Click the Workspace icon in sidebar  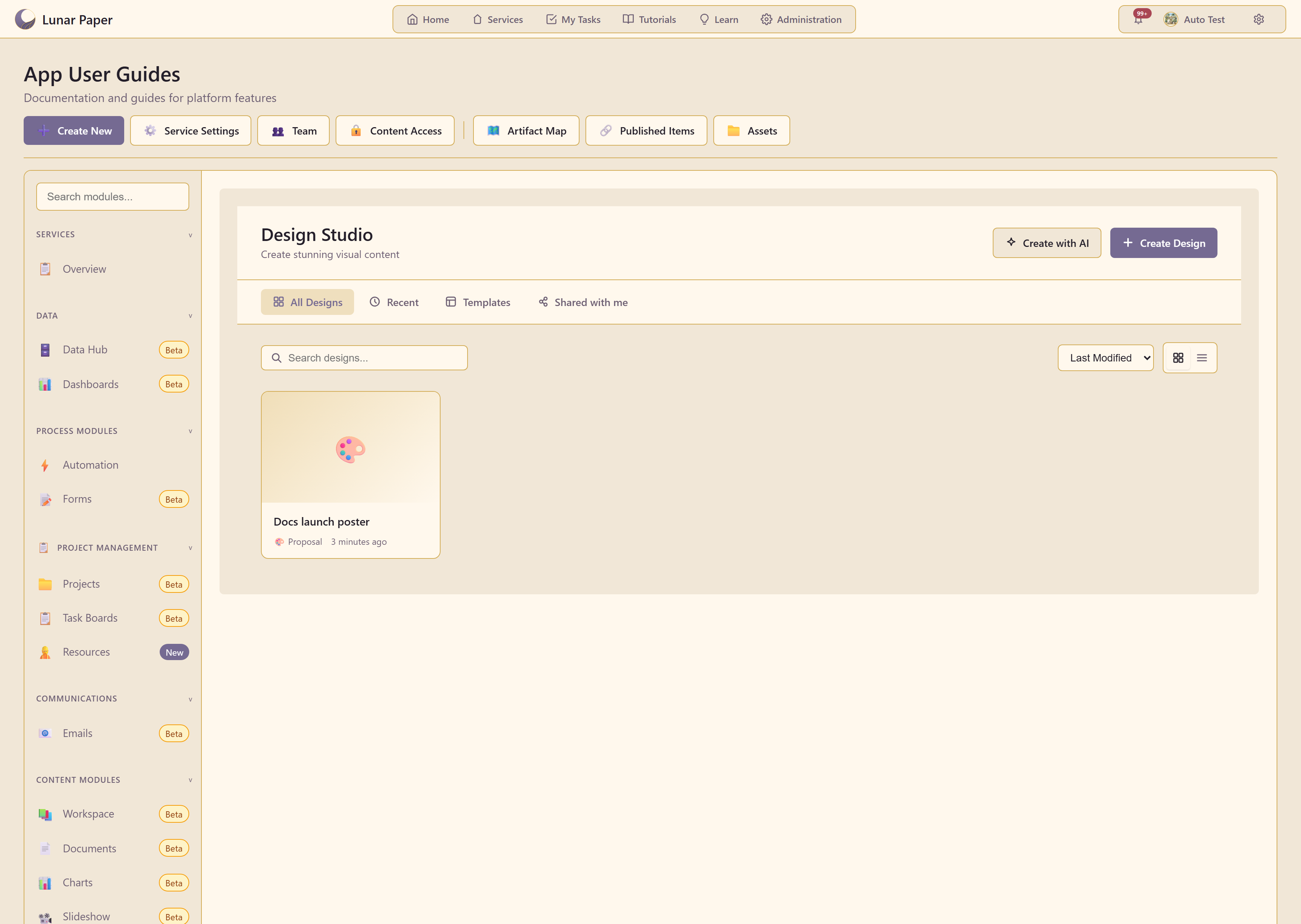click(45, 814)
